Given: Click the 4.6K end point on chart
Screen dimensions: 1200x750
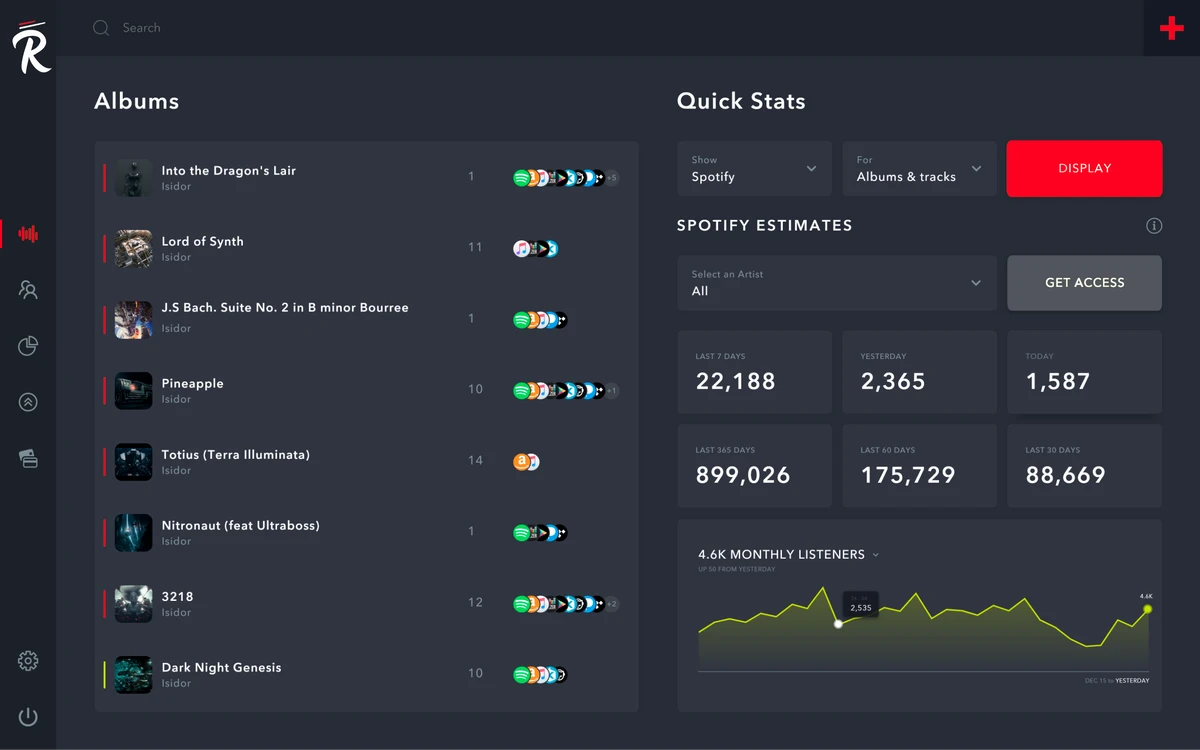Looking at the screenshot, I should 1148,609.
